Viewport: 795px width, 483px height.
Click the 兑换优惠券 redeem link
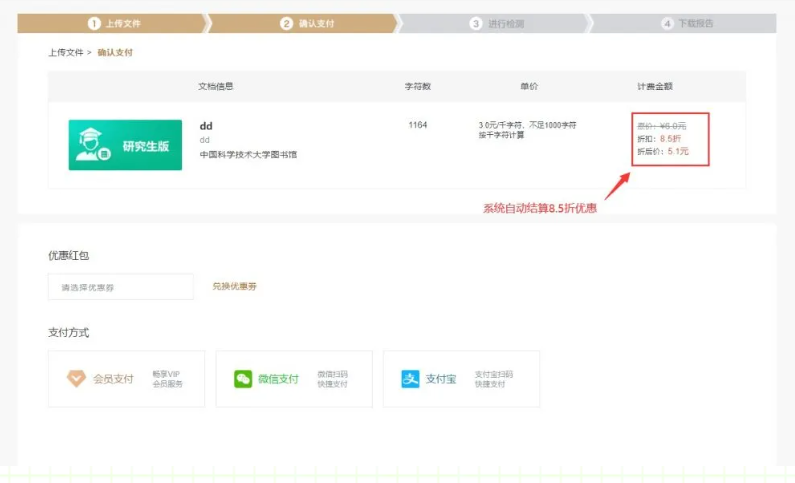[x=235, y=287]
